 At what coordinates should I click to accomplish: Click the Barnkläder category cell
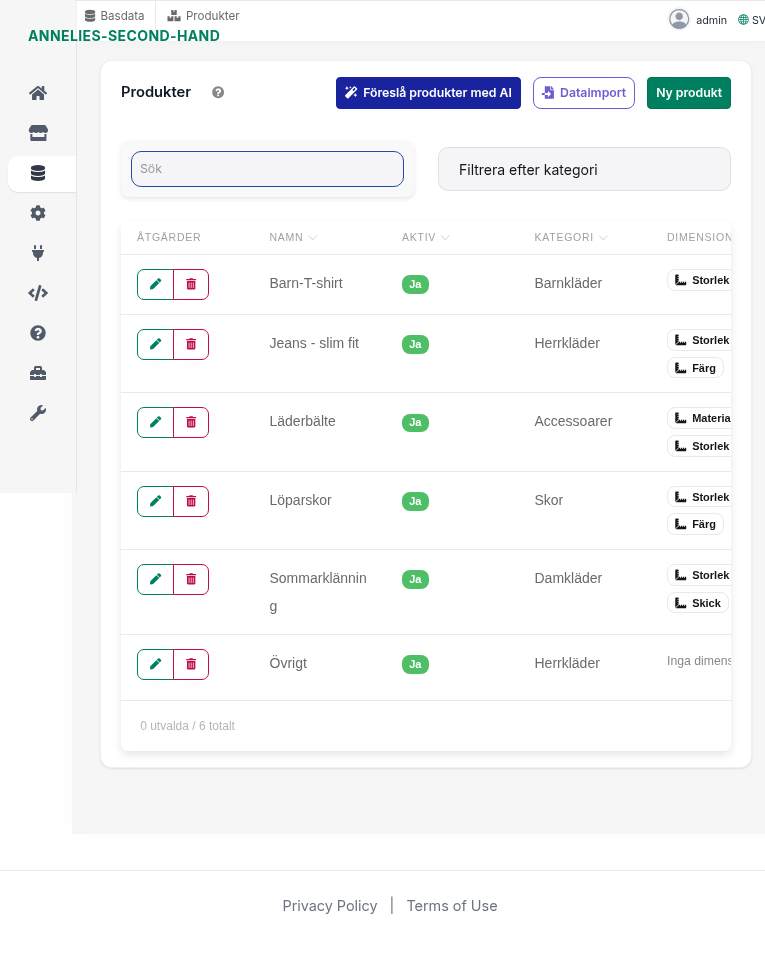568,284
